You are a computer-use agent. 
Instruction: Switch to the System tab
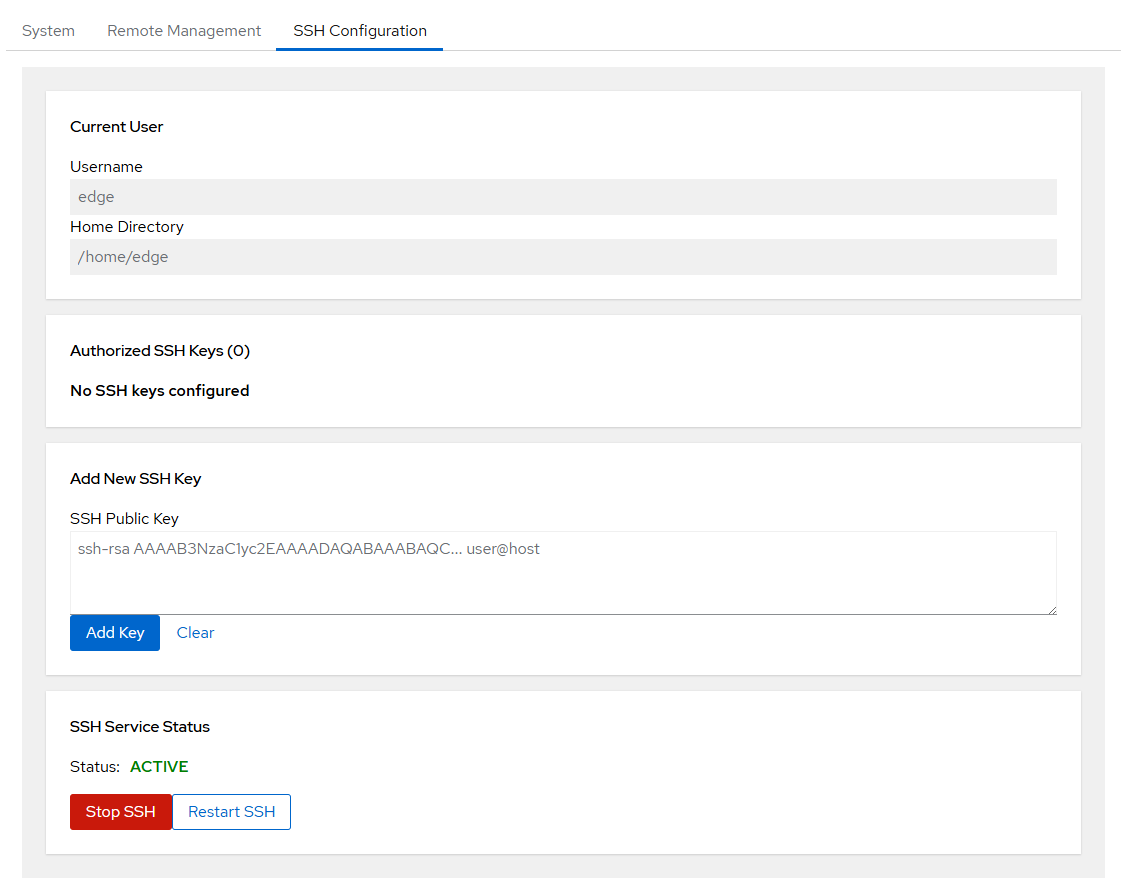[x=48, y=31]
